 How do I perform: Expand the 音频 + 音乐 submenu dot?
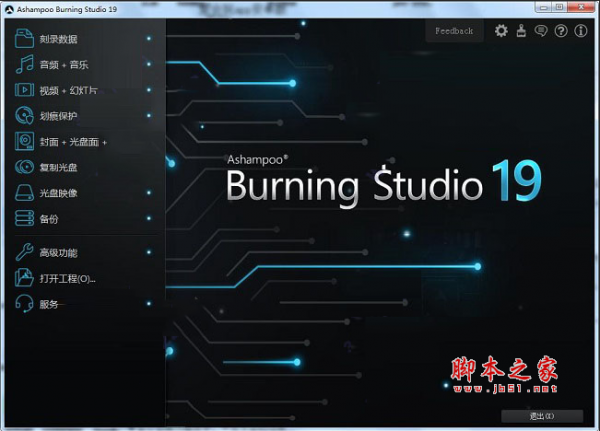(x=149, y=64)
